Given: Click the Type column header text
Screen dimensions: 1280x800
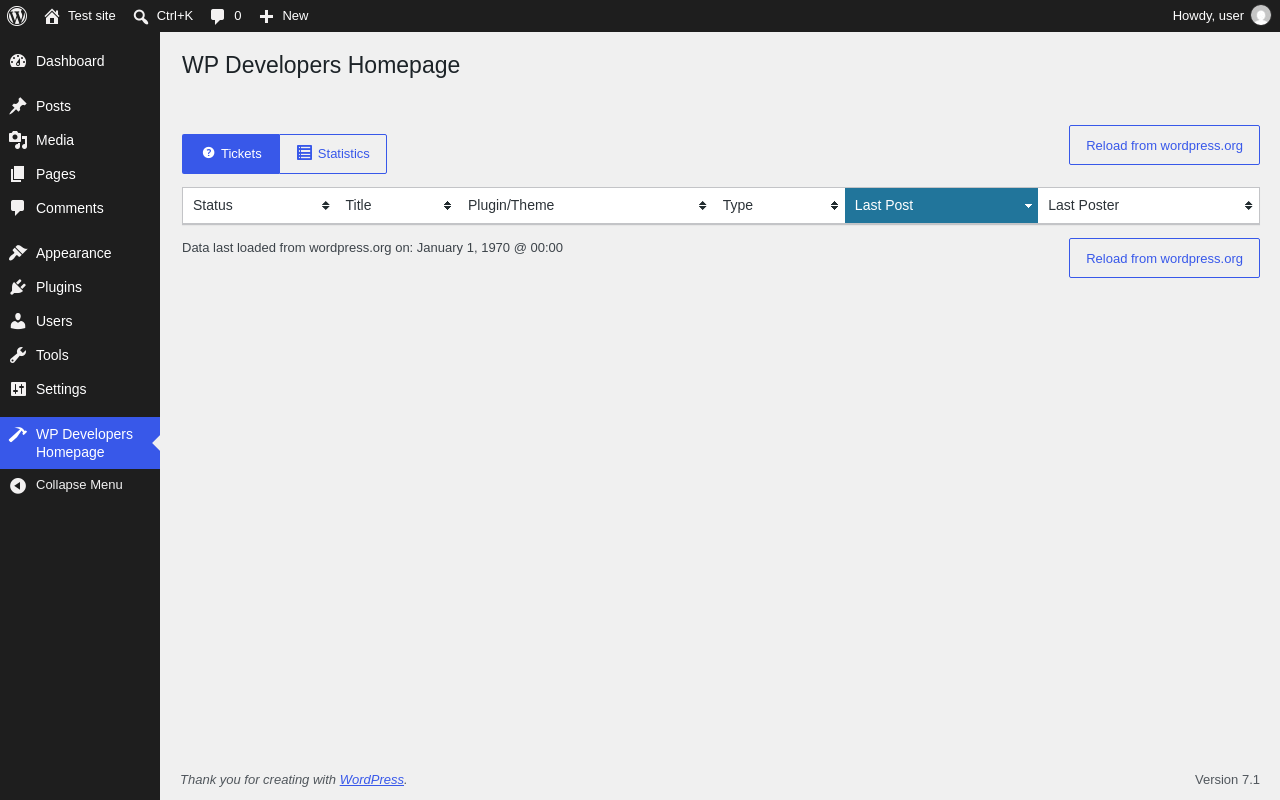Looking at the screenshot, I should (738, 205).
